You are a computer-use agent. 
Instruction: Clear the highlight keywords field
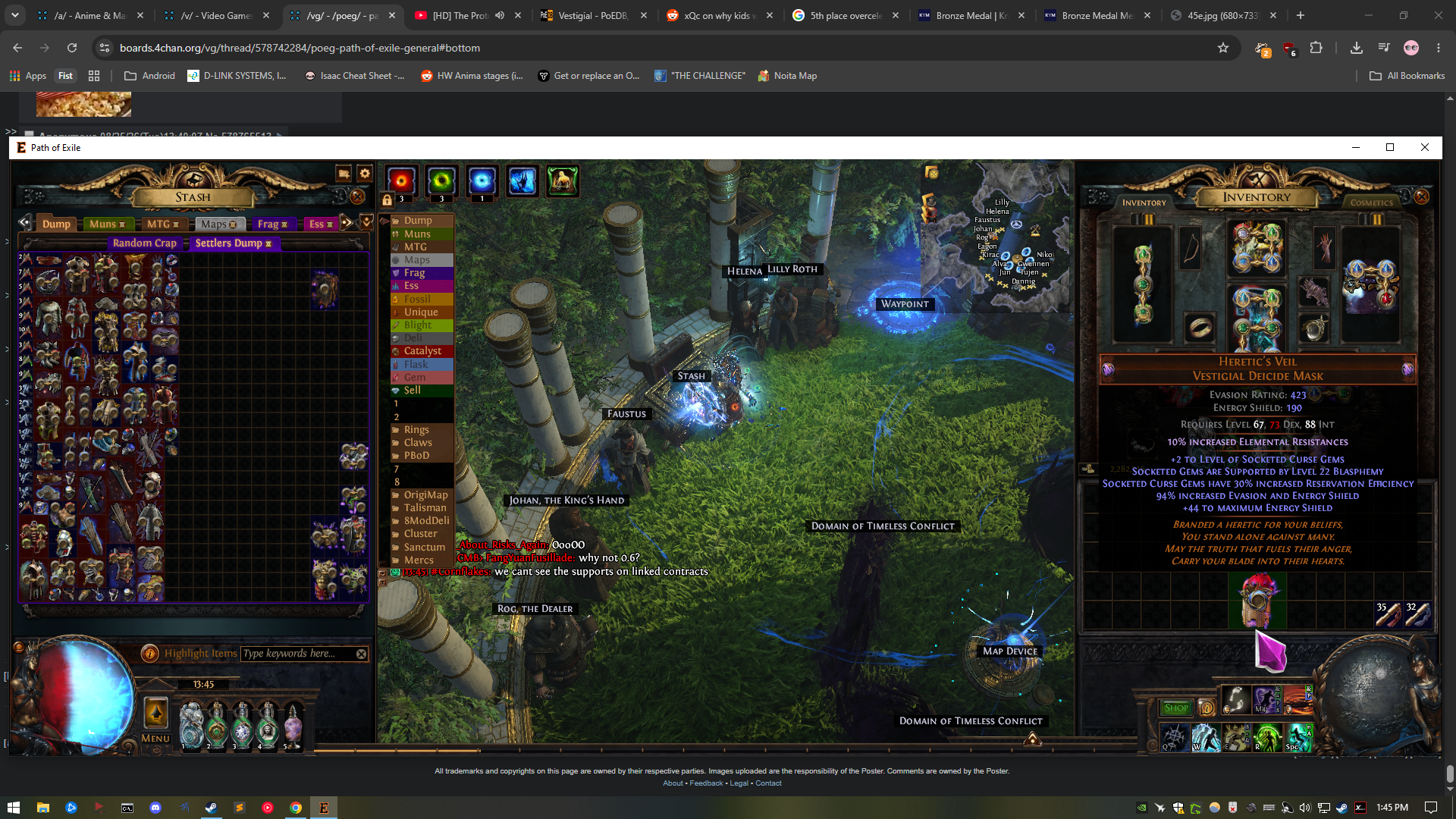point(362,654)
